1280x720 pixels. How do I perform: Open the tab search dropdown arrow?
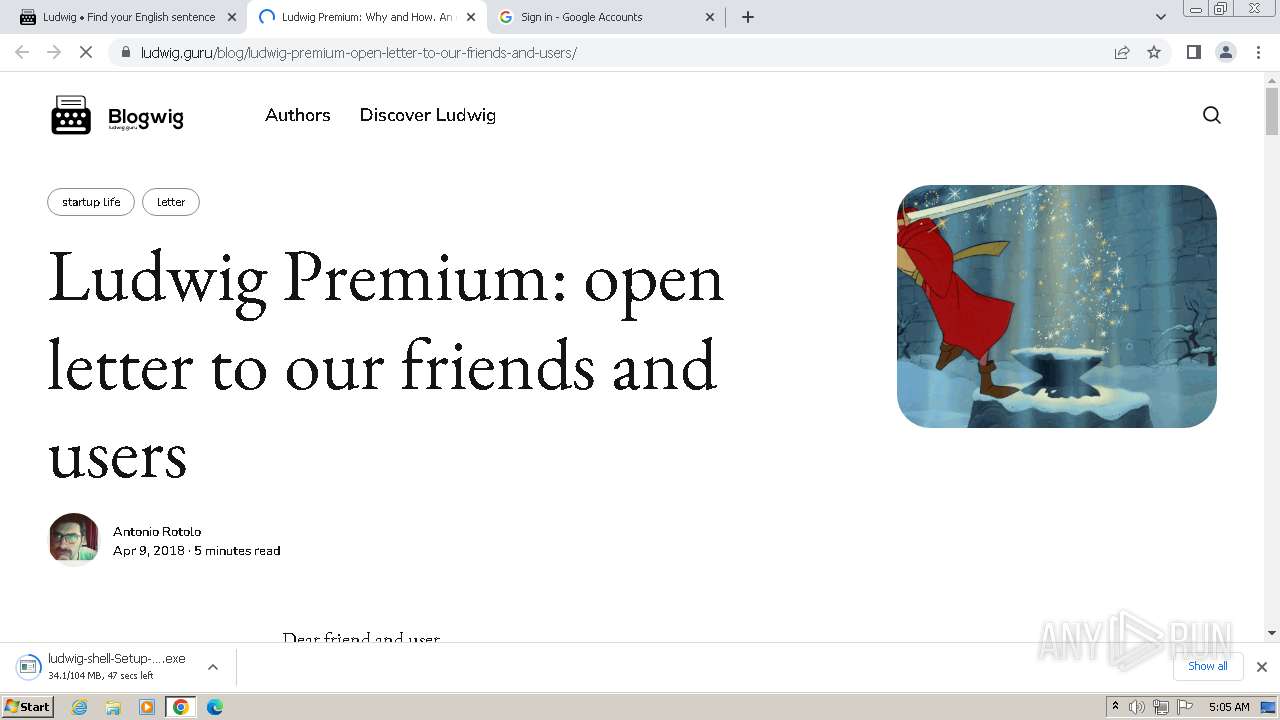click(1161, 17)
